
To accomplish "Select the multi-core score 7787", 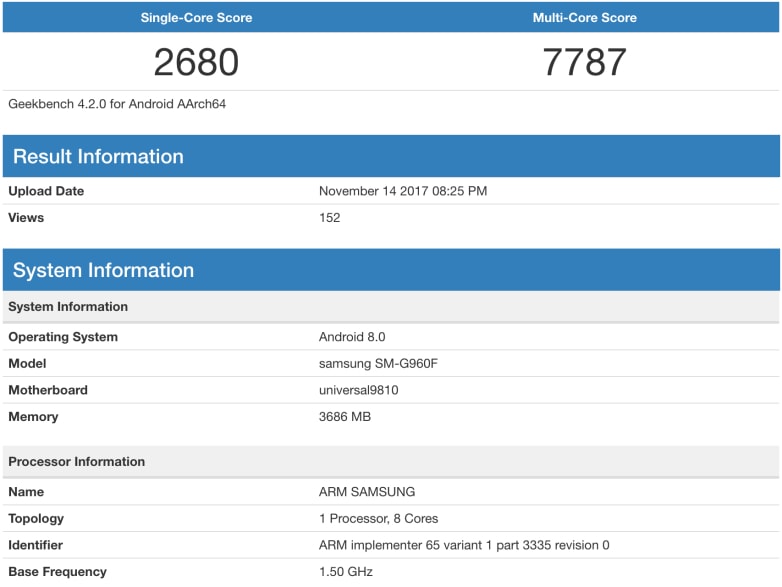I will pyautogui.click(x=585, y=62).
